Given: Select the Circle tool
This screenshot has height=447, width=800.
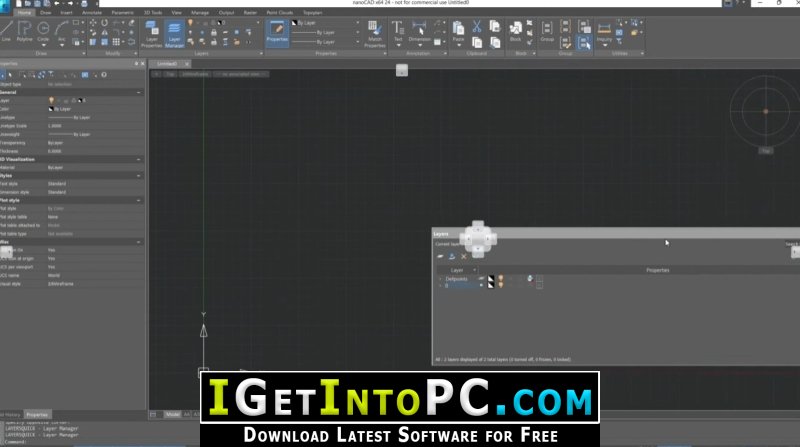Looking at the screenshot, I should coord(43,31).
